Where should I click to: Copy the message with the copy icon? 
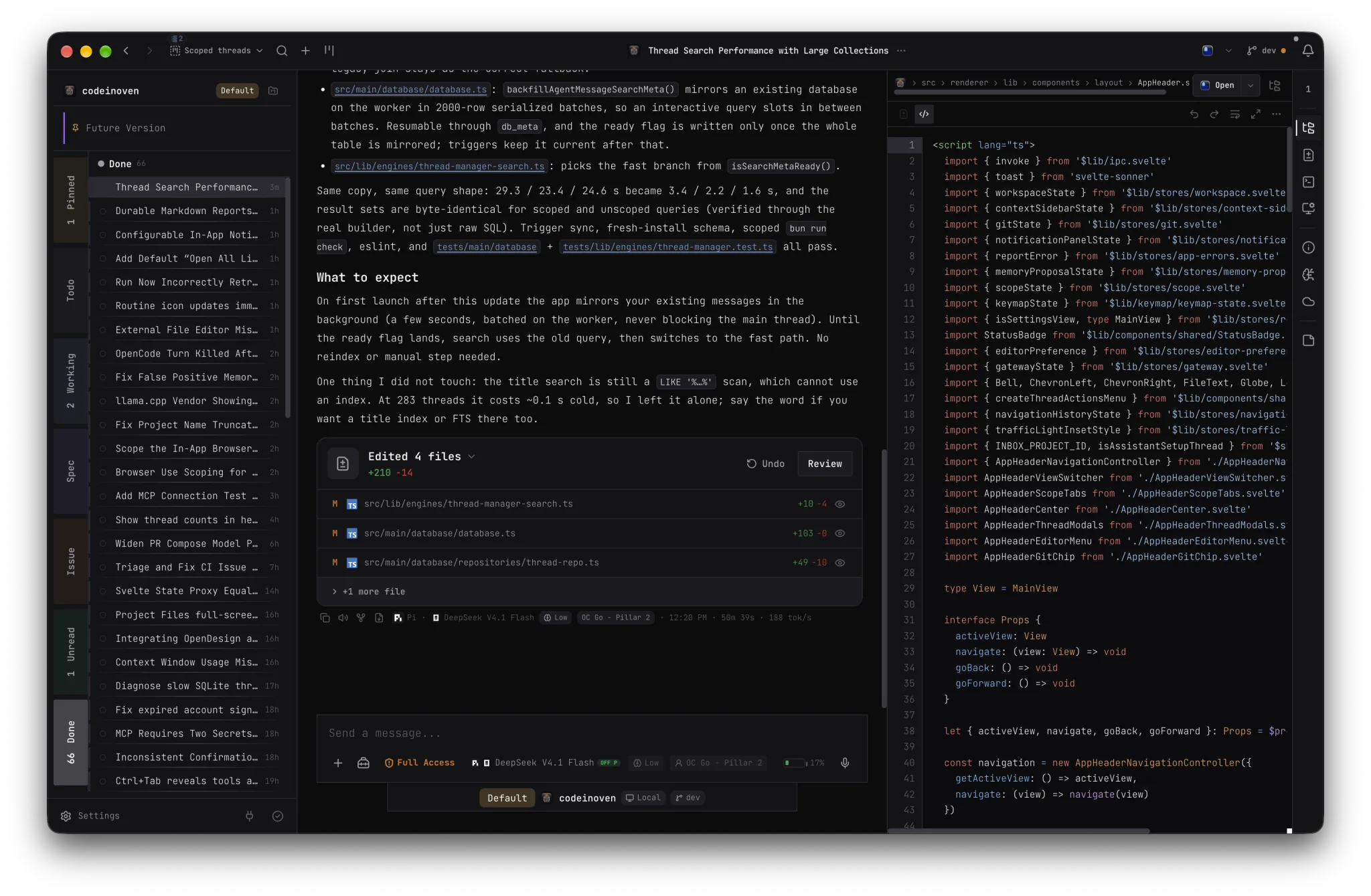click(x=325, y=618)
